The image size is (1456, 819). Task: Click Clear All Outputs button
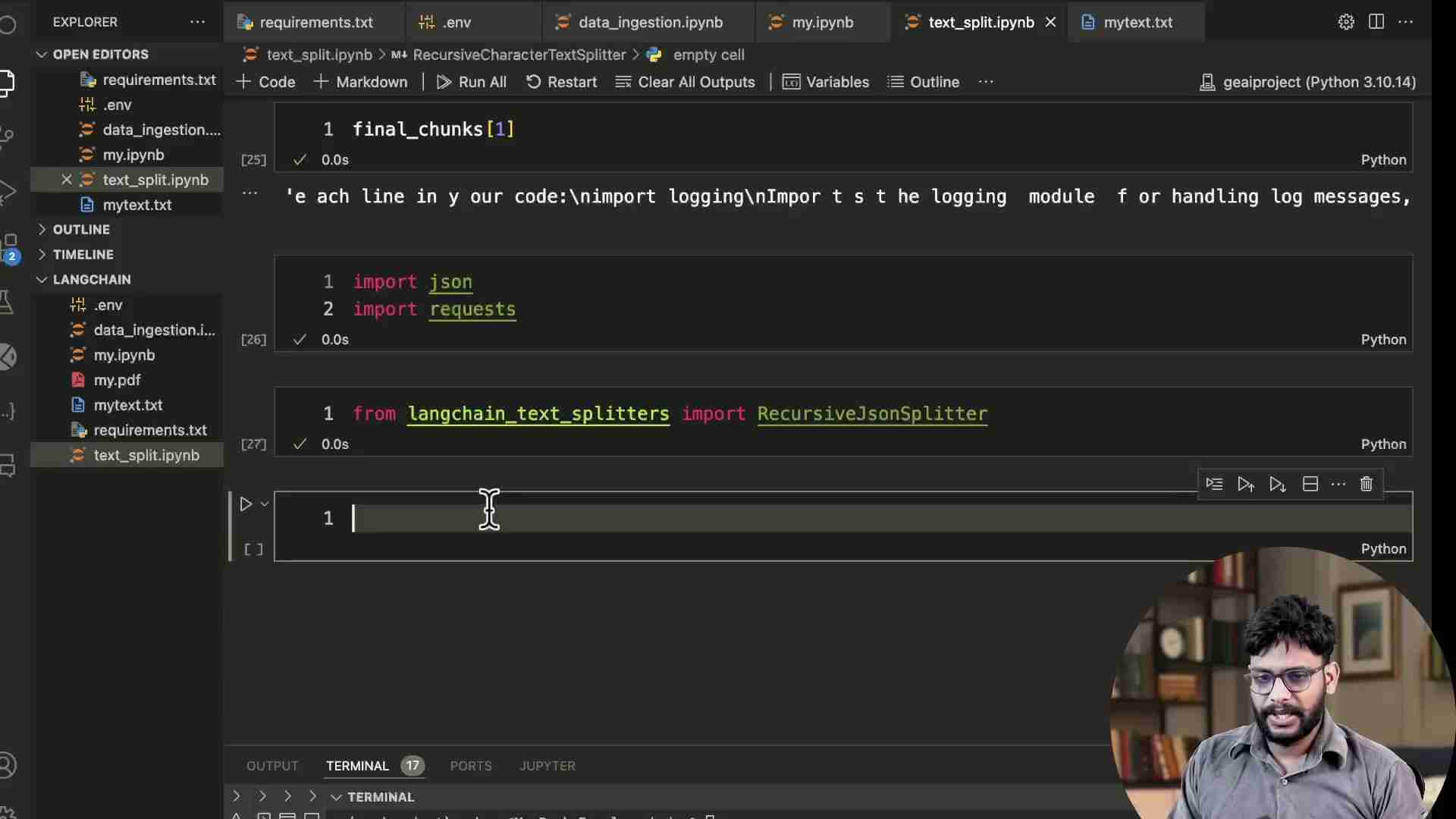pyautogui.click(x=686, y=82)
